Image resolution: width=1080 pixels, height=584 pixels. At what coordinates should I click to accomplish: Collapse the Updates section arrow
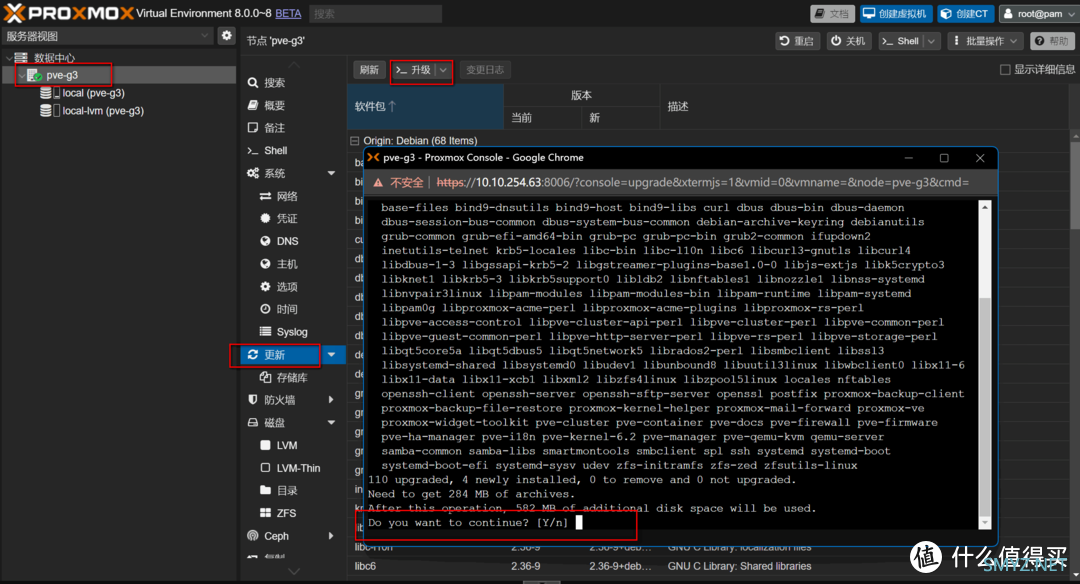coord(331,355)
